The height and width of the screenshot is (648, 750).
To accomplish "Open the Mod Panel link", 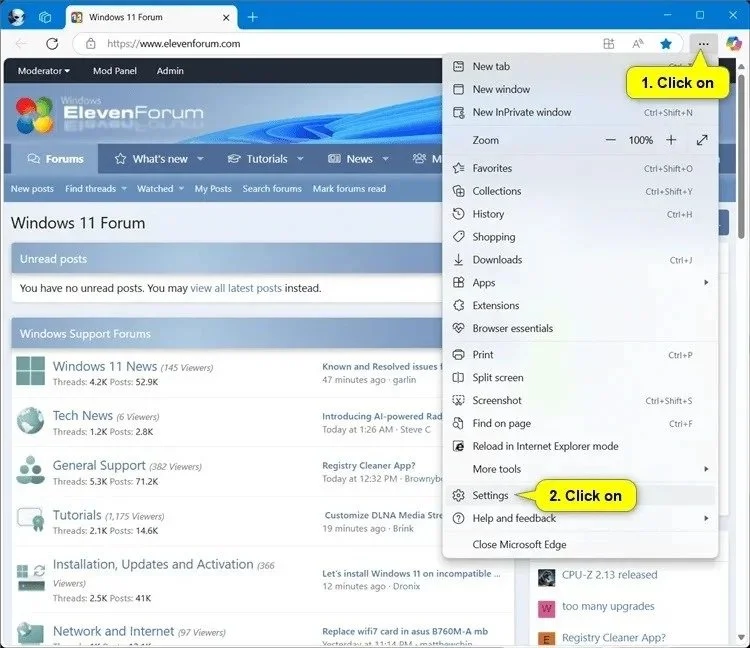I will 115,71.
